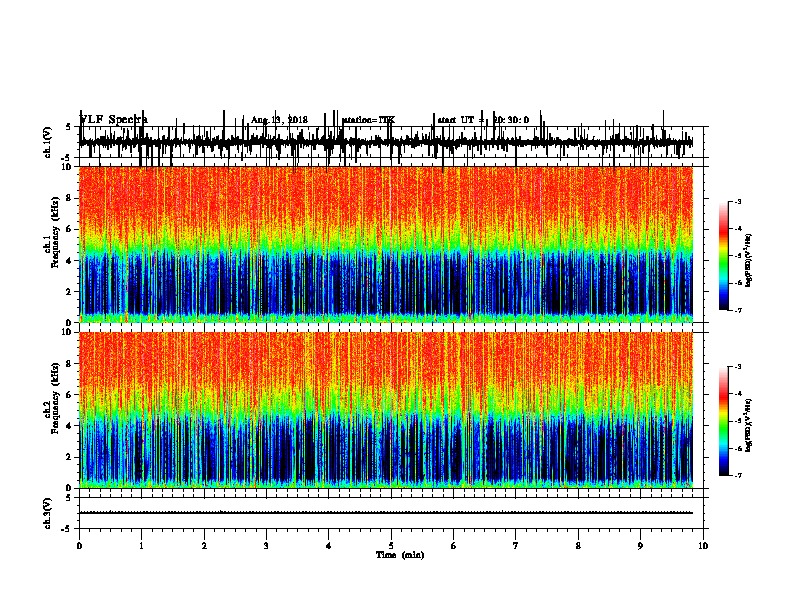The height and width of the screenshot is (612, 792).
Task: Click time axis tick label "9"
Action: tap(640, 546)
